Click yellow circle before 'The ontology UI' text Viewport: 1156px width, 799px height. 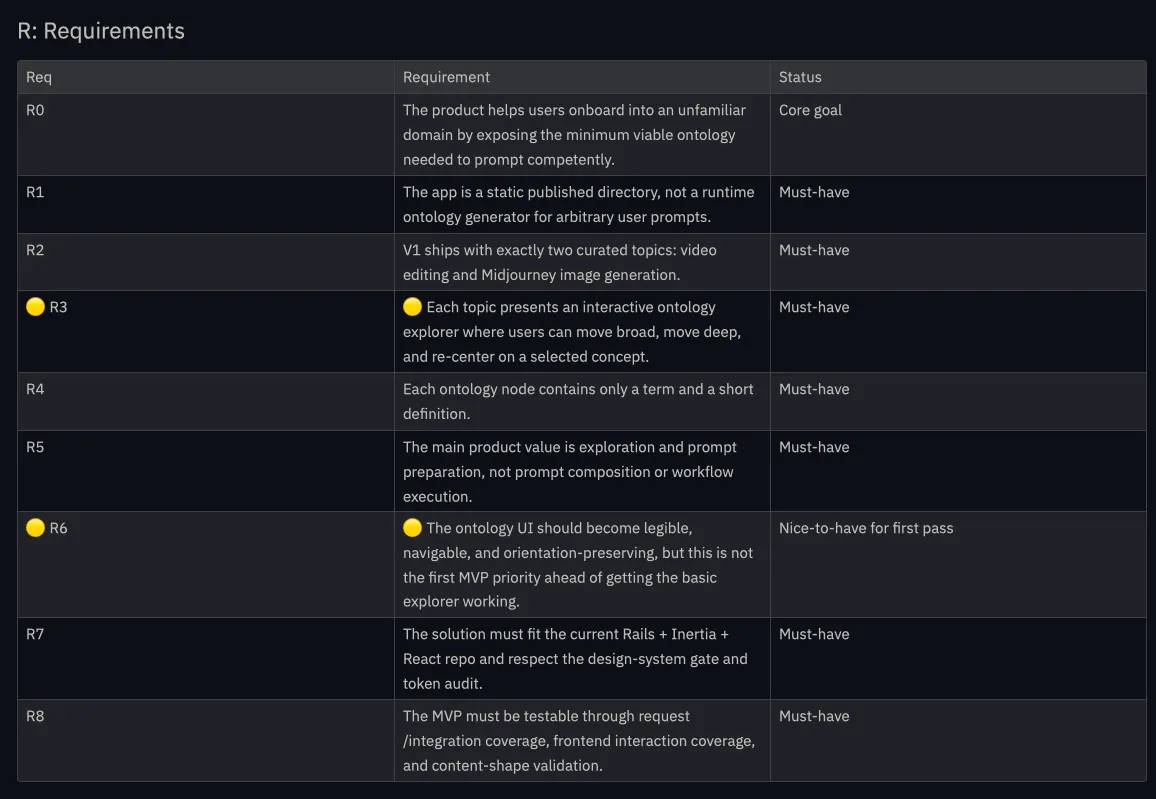point(412,528)
